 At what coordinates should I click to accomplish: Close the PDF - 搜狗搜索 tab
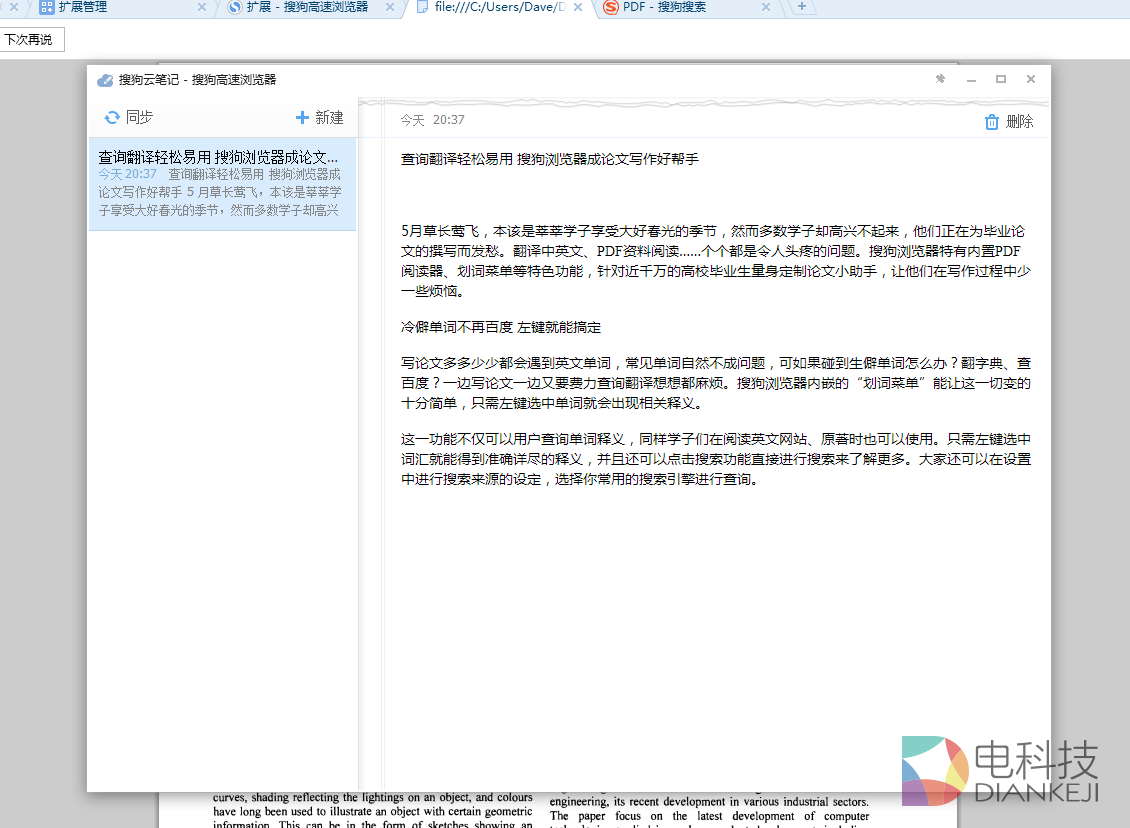pos(766,7)
